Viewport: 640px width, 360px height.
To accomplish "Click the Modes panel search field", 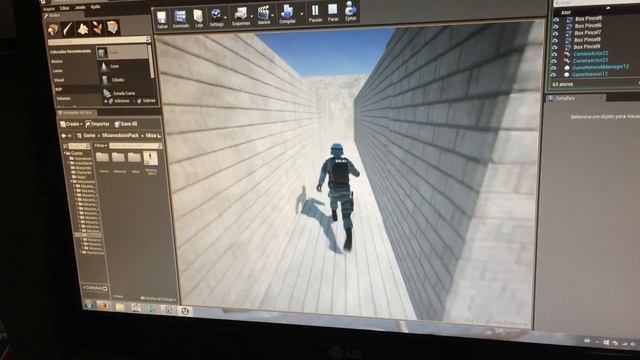I will 99,40.
